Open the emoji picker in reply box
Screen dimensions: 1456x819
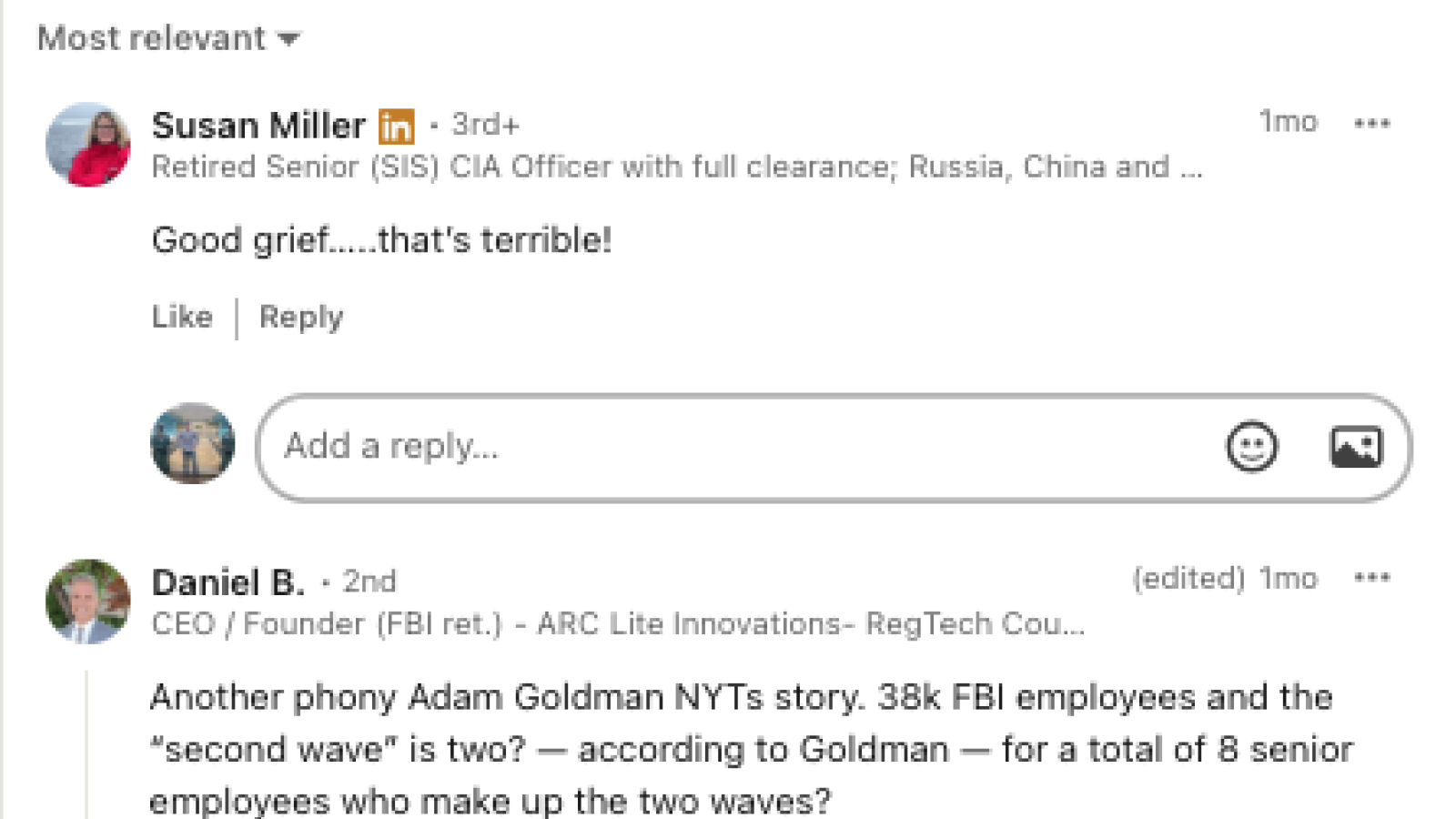pyautogui.click(x=1251, y=447)
